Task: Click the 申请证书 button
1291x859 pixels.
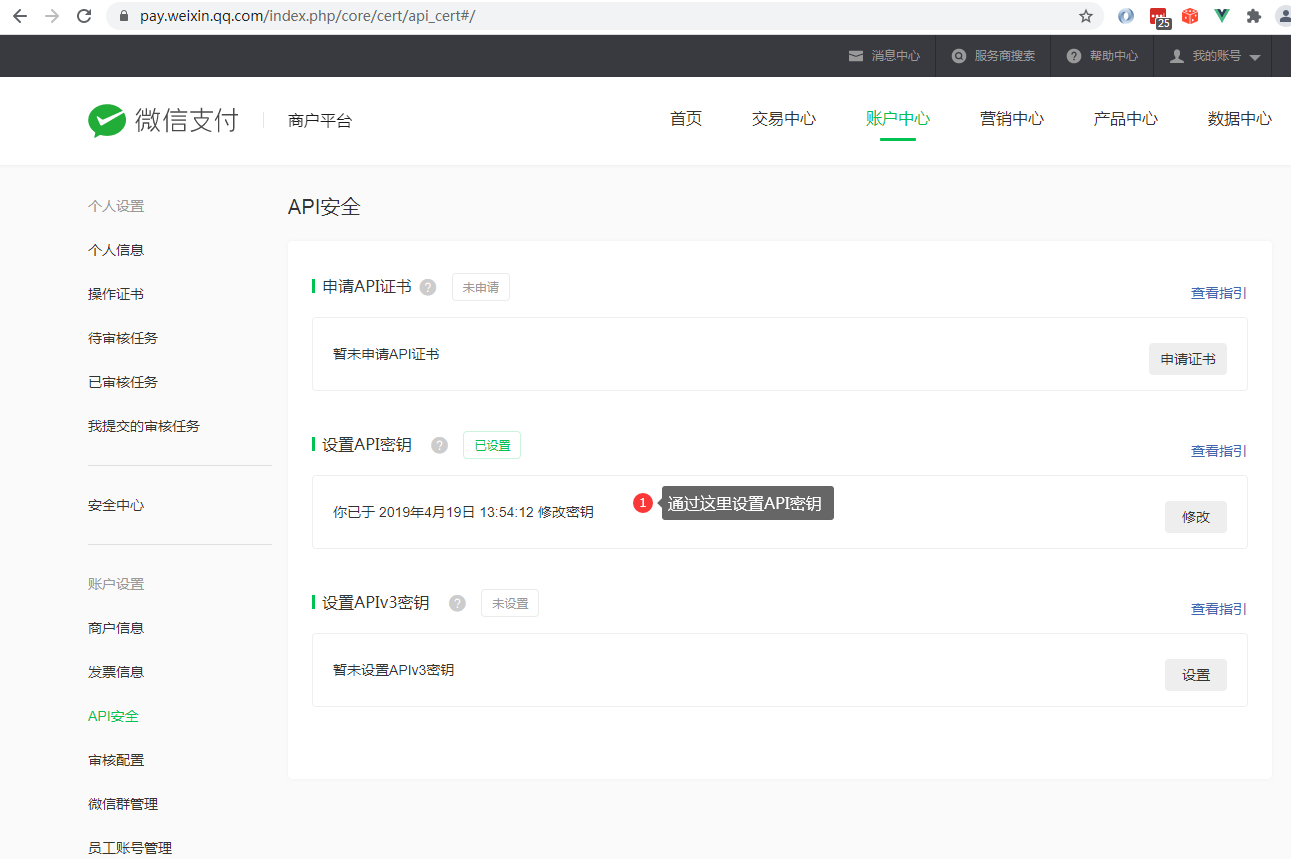Action: (x=1188, y=359)
